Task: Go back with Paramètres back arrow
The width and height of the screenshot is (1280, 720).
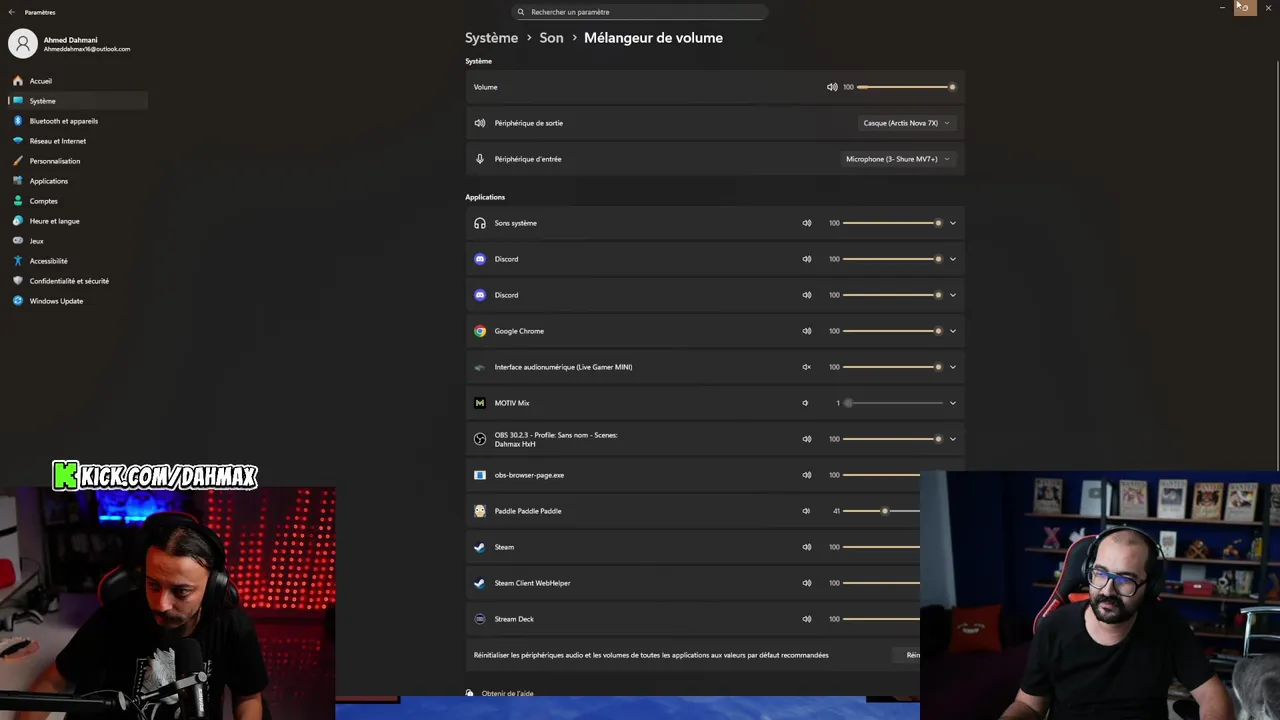Action: coord(12,12)
